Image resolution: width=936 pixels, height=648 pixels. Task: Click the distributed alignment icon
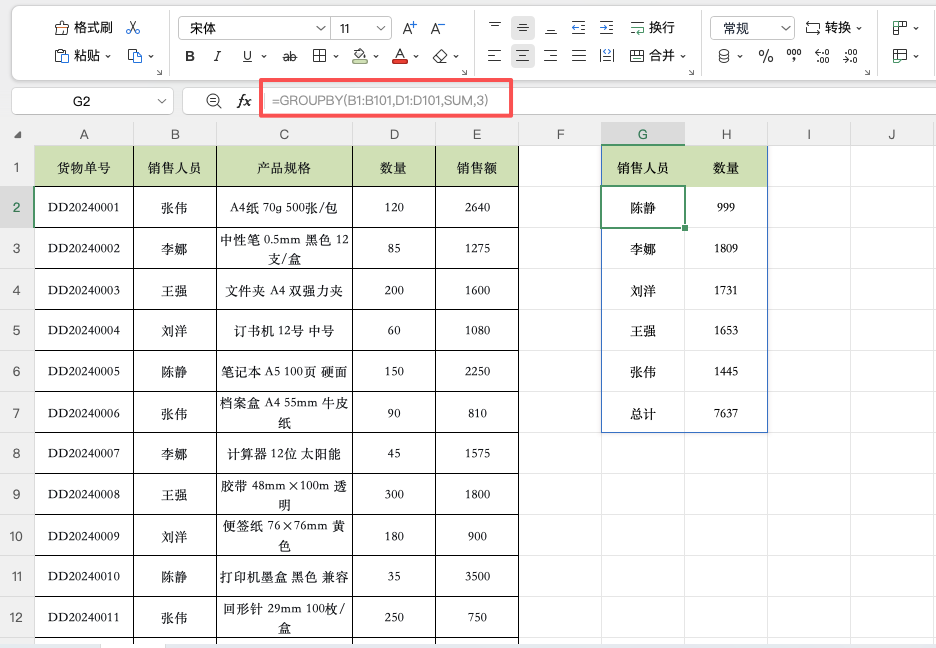click(606, 56)
